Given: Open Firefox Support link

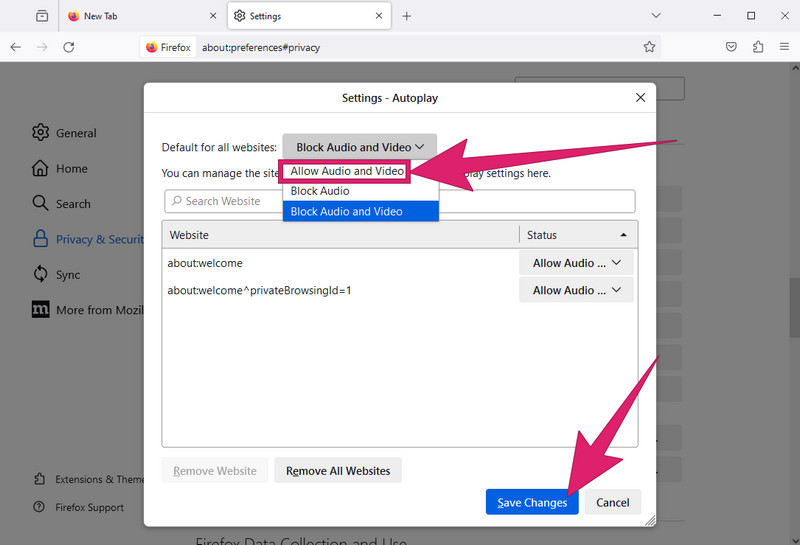Looking at the screenshot, I should (x=79, y=507).
